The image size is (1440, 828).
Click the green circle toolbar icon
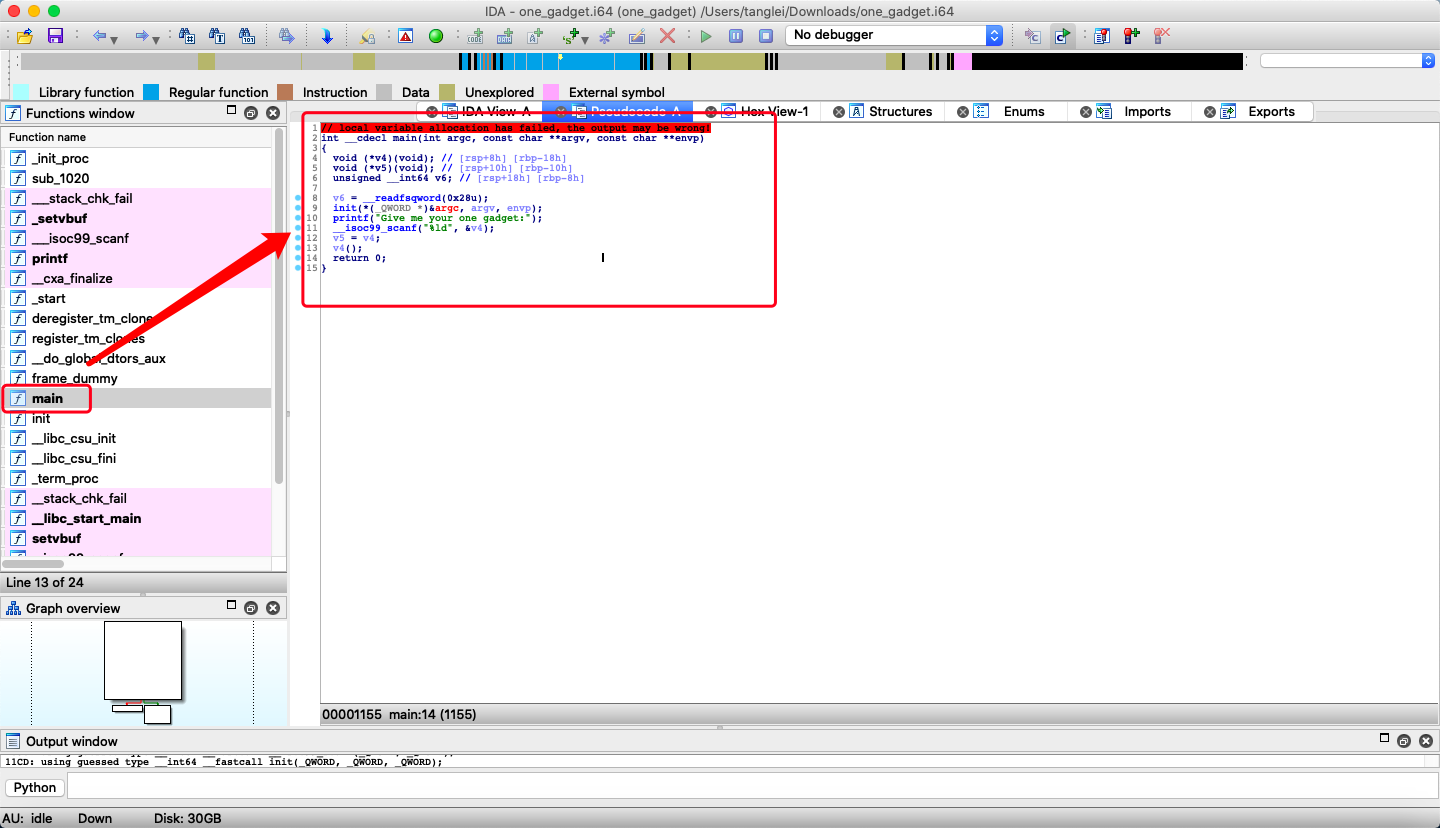point(436,36)
